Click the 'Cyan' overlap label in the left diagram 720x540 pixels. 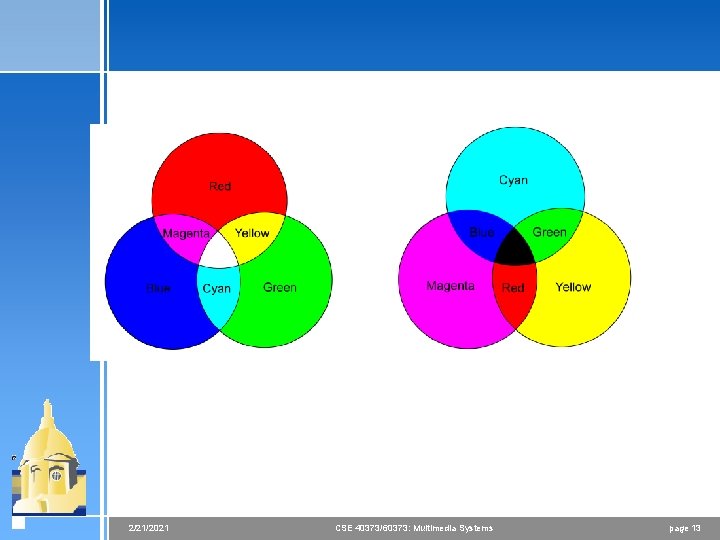(216, 289)
